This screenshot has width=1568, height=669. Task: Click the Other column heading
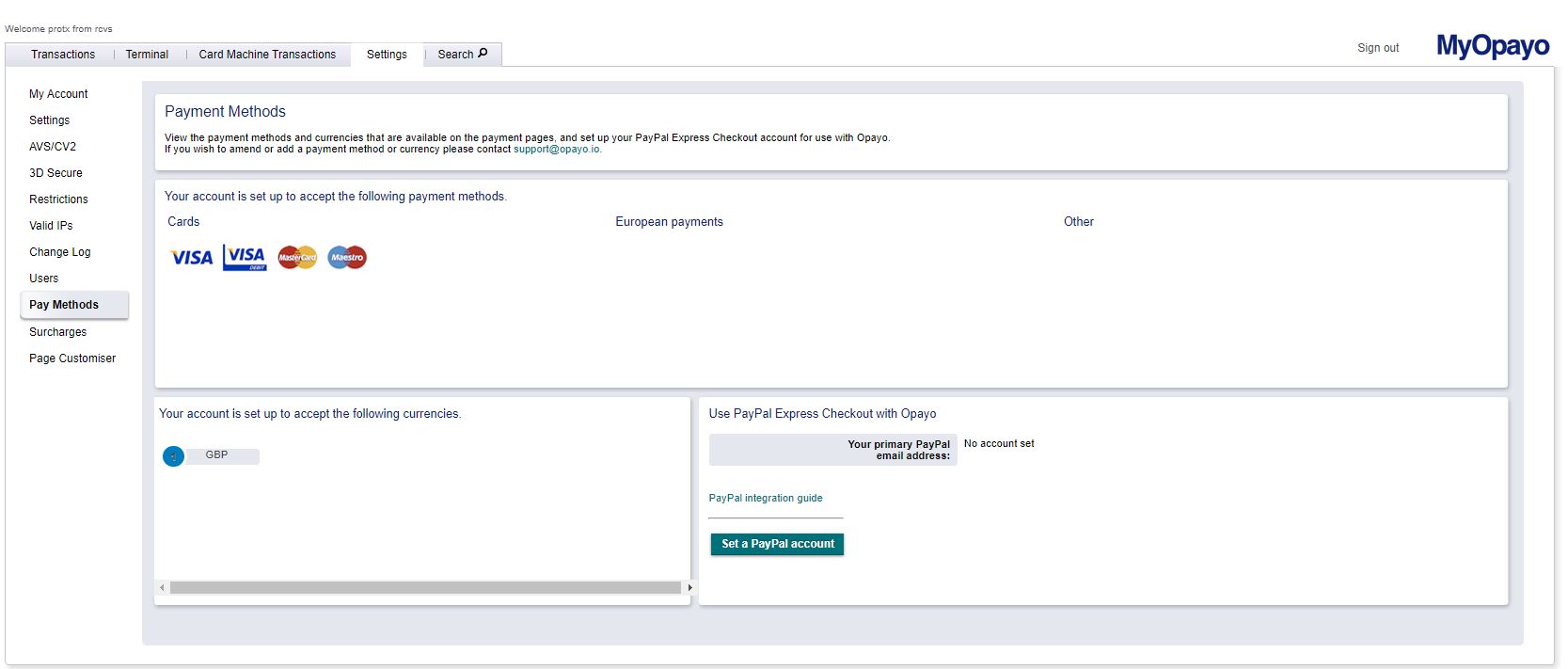click(x=1079, y=222)
